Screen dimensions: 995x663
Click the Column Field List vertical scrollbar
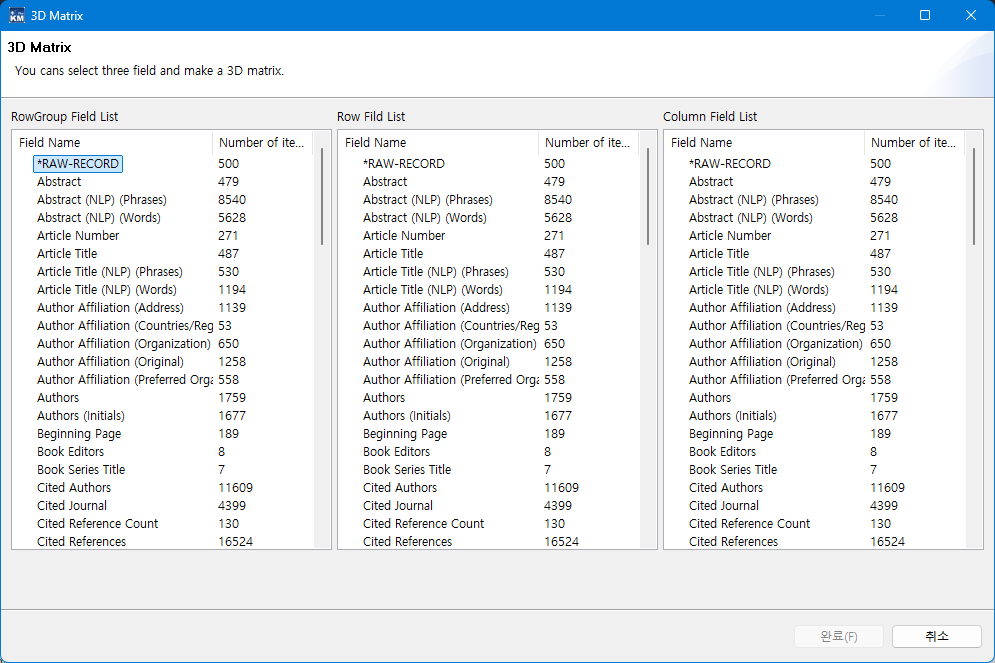974,197
